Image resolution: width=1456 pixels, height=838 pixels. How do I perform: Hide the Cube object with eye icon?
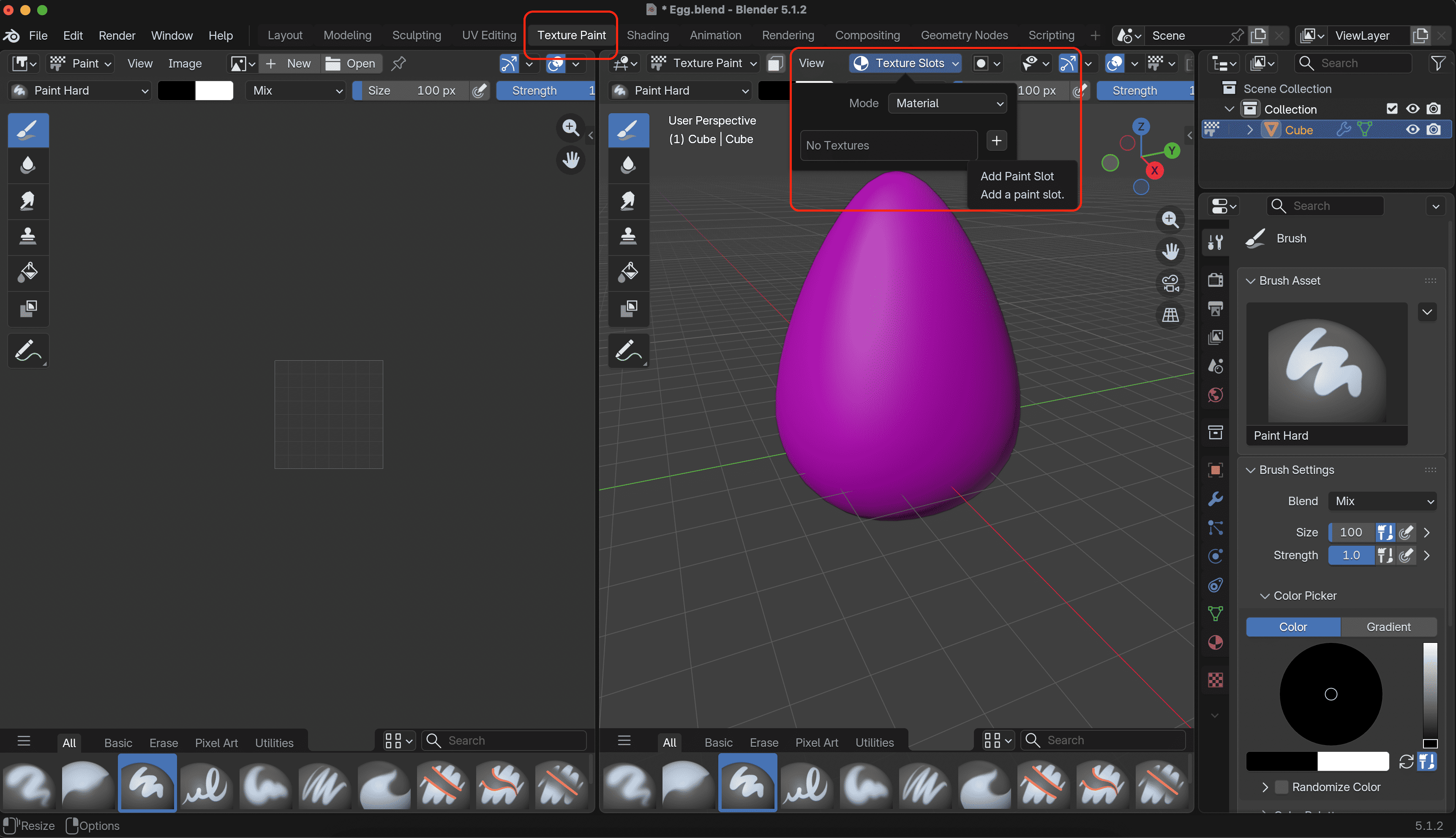tap(1412, 130)
